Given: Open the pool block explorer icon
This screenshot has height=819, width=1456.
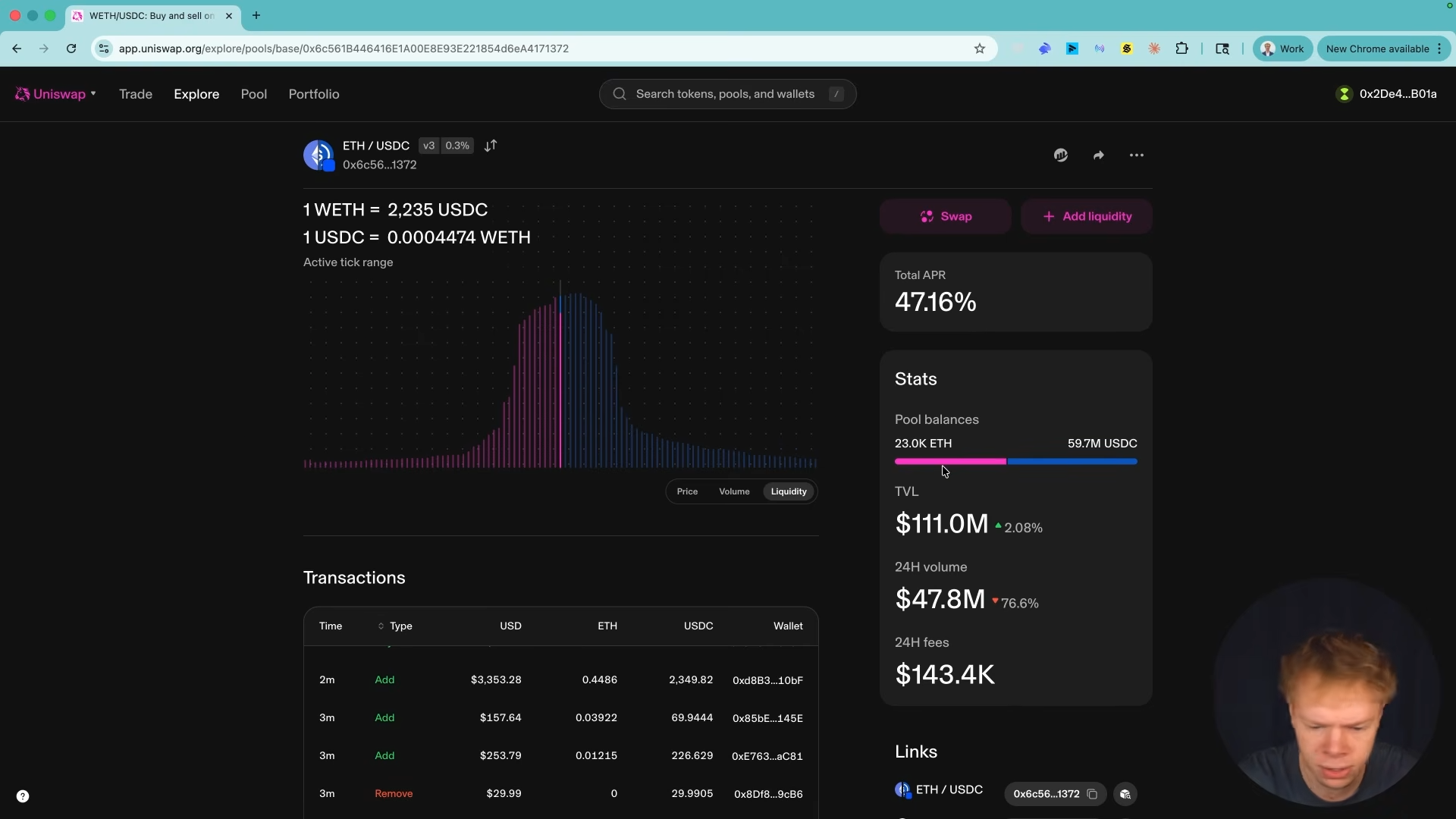Looking at the screenshot, I should pyautogui.click(x=1061, y=155).
